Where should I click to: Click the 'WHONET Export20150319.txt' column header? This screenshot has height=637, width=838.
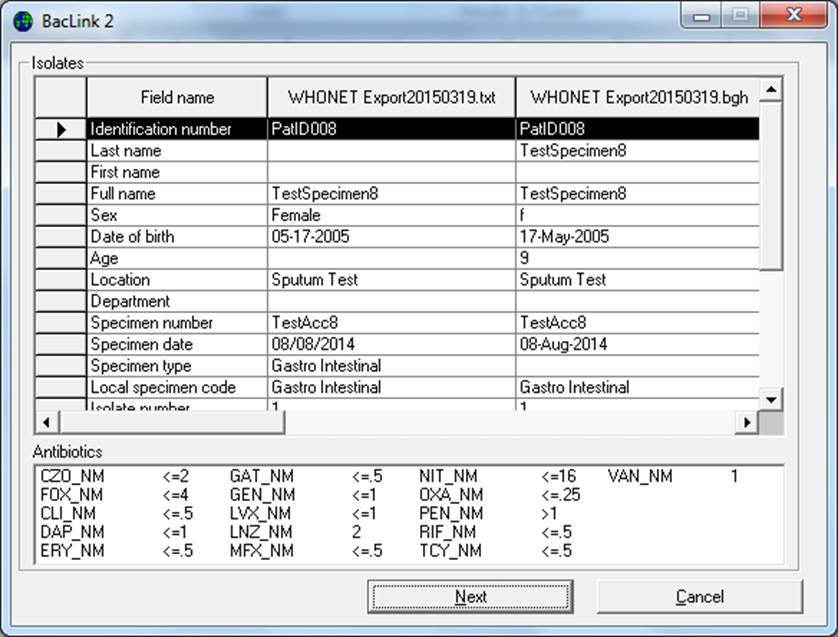tap(391, 98)
